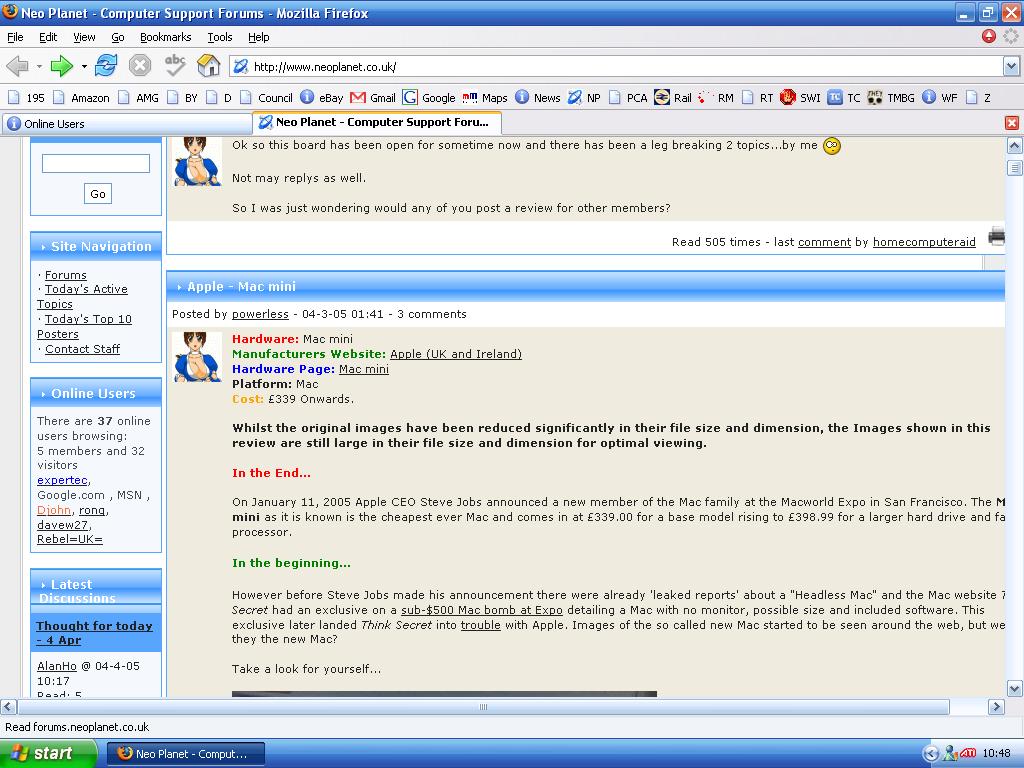
Task: Open the Back button history dropdown
Action: [39, 66]
